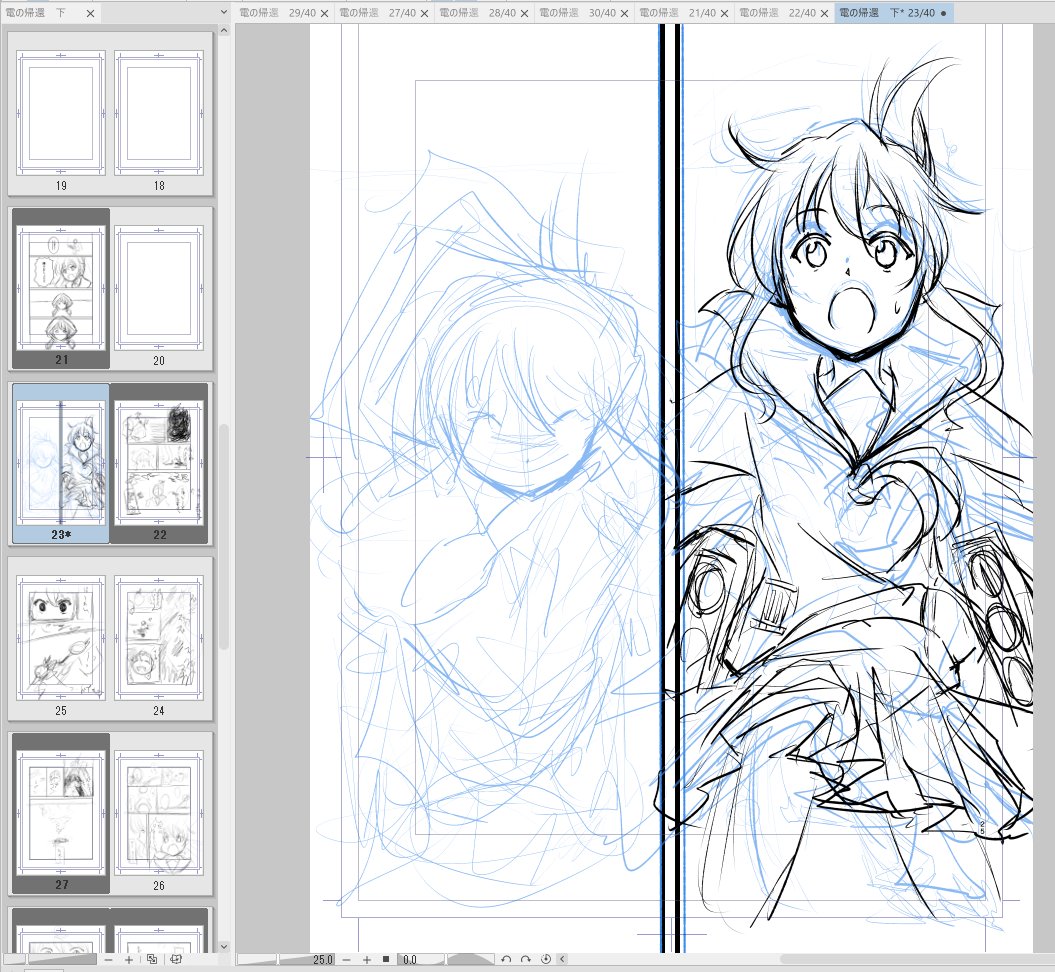This screenshot has height=972, width=1055.
Task: Close the 29/40 canvas tab
Action: point(324,13)
